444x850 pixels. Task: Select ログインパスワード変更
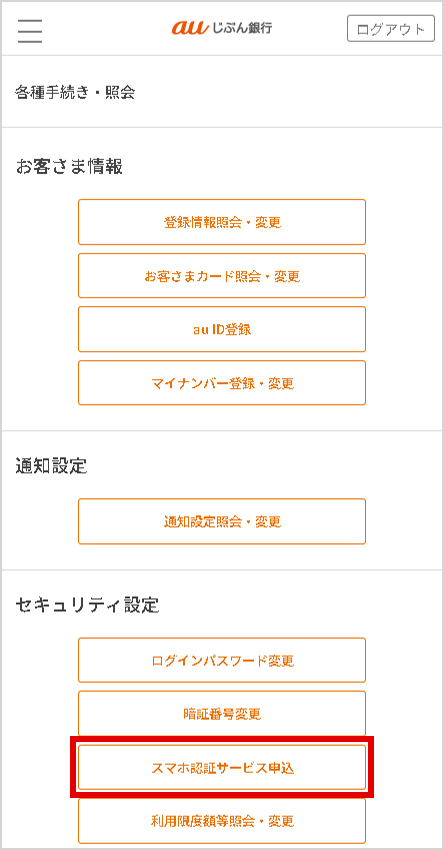pos(222,660)
